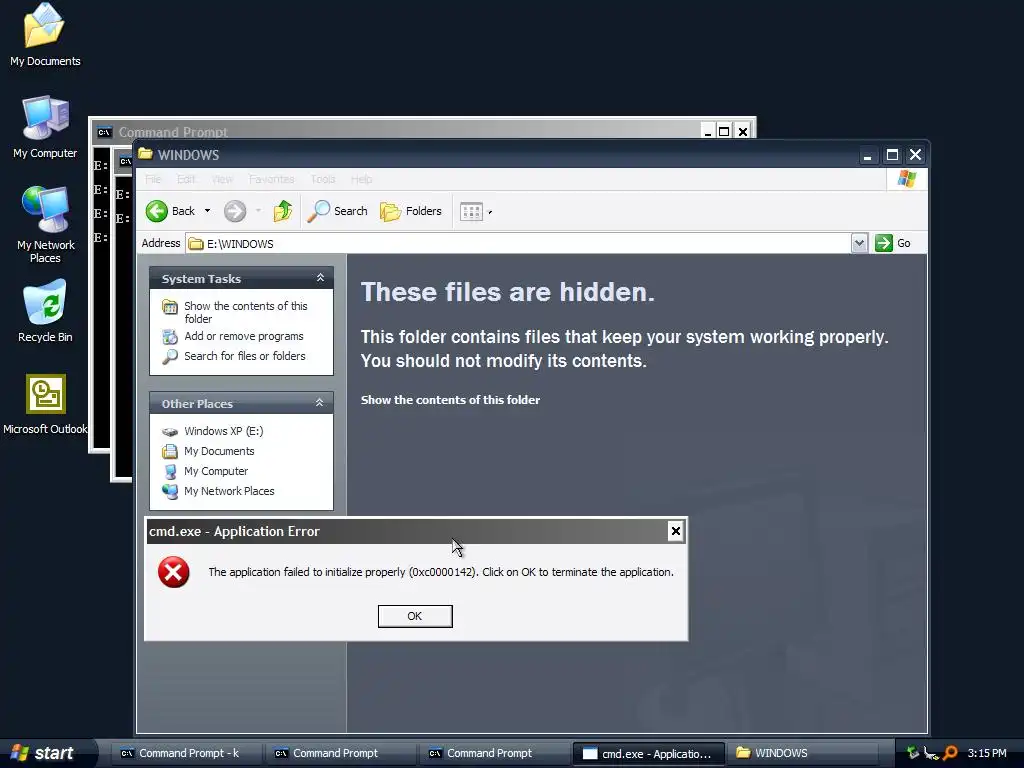
Task: Switch to cmd.exe - Application taskbar button
Action: [x=649, y=754]
